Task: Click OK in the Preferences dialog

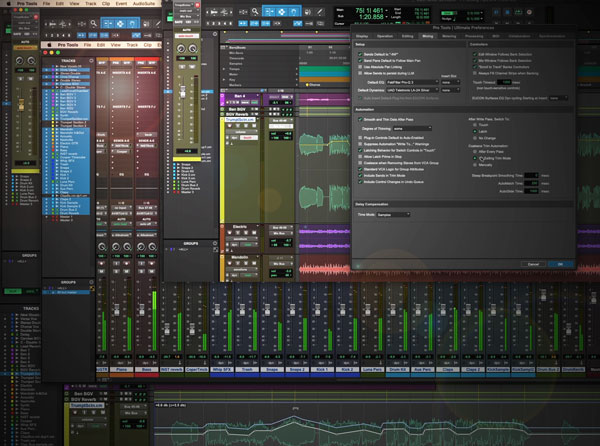Action: [x=561, y=264]
